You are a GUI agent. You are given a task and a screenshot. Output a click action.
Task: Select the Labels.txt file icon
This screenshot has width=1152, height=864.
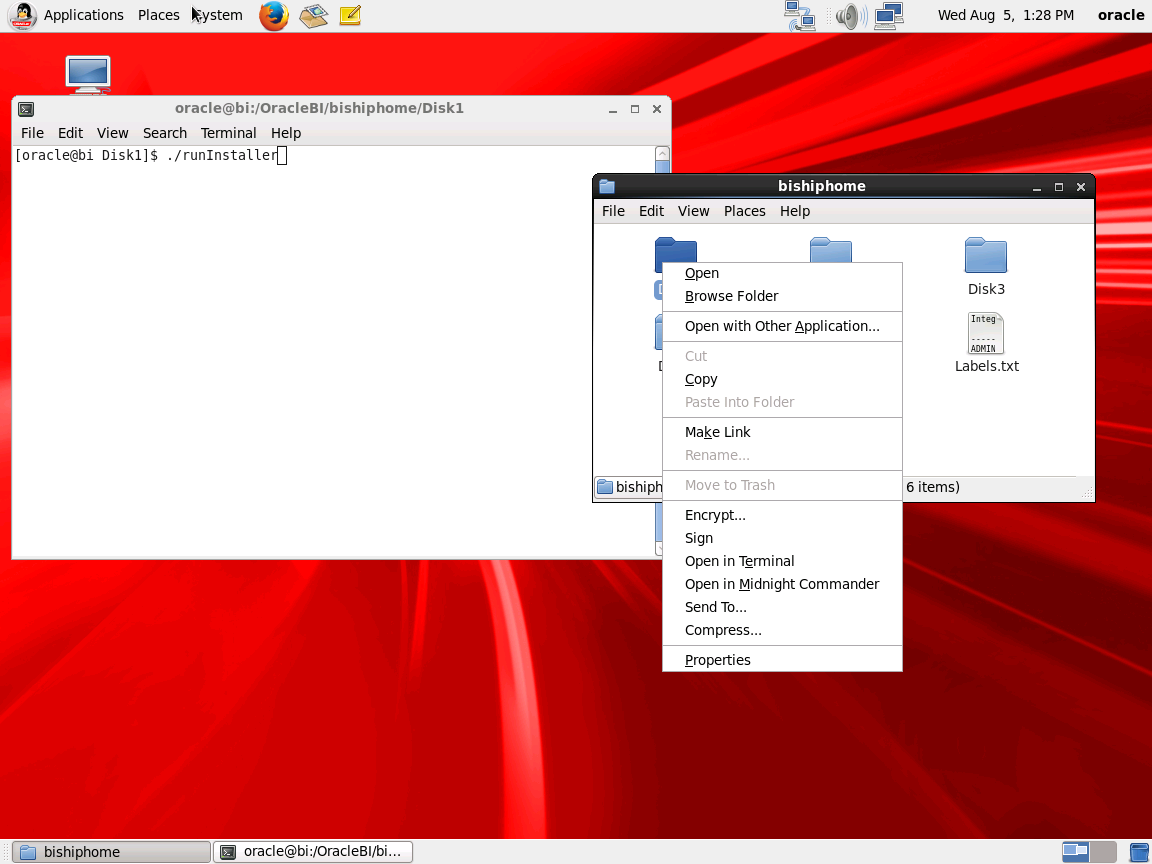(986, 333)
